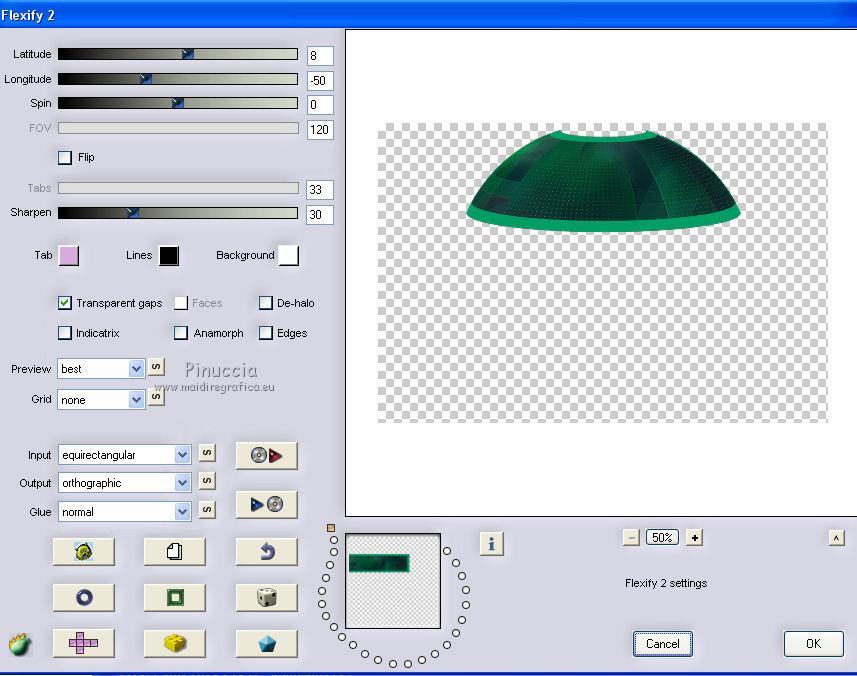Click the S button next to Output
This screenshot has width=857, height=676.
207,481
